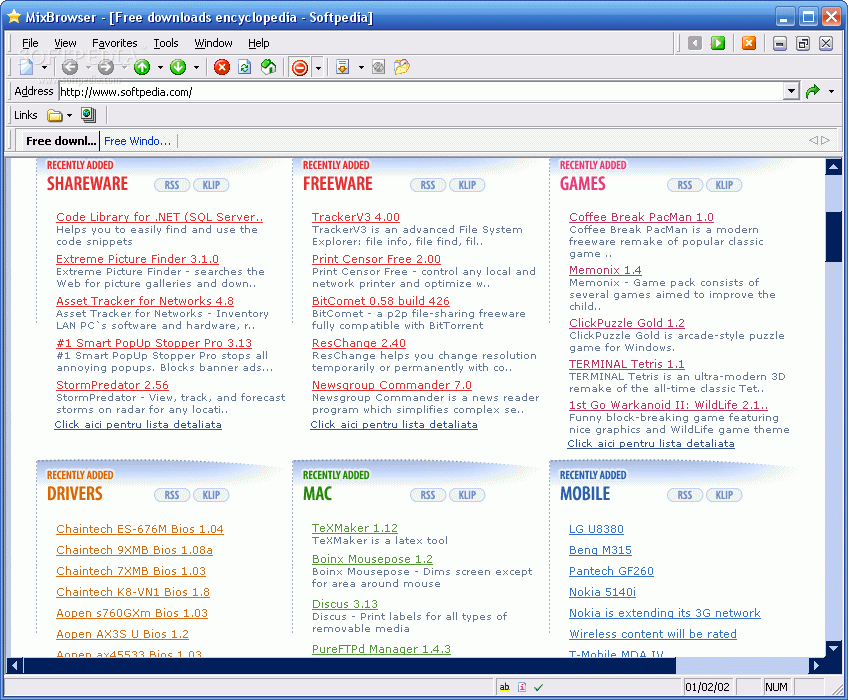
Task: Click the green down arrow icon
Action: [178, 67]
